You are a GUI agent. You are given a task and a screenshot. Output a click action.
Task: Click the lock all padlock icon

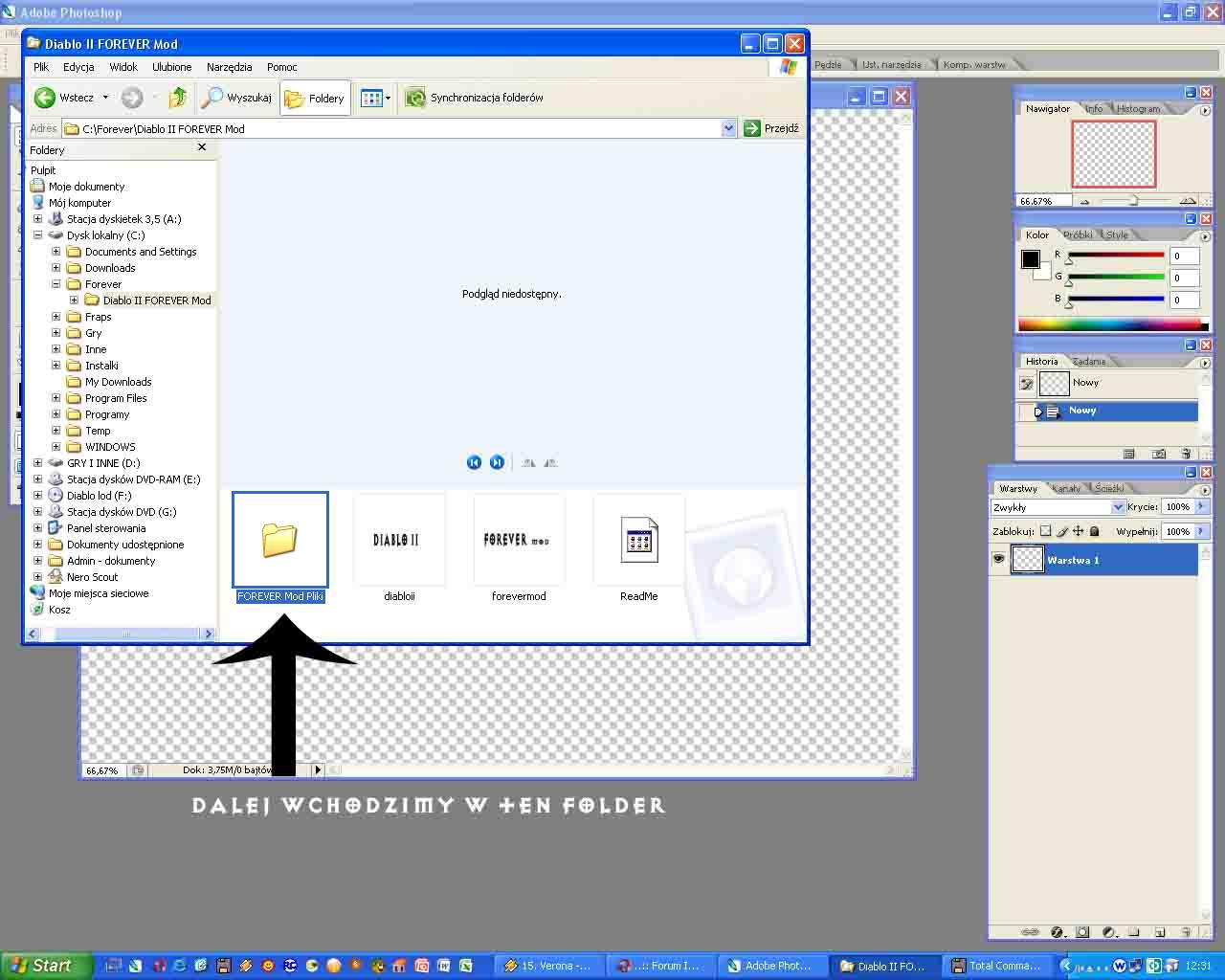[x=1095, y=531]
